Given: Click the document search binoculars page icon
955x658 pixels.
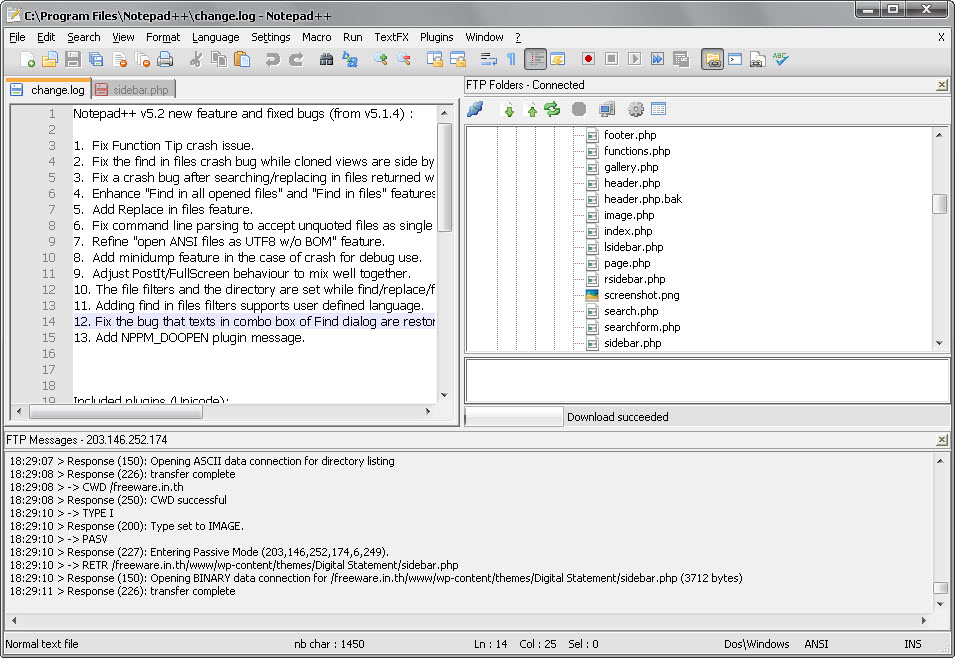Looking at the screenshot, I should (x=757, y=59).
